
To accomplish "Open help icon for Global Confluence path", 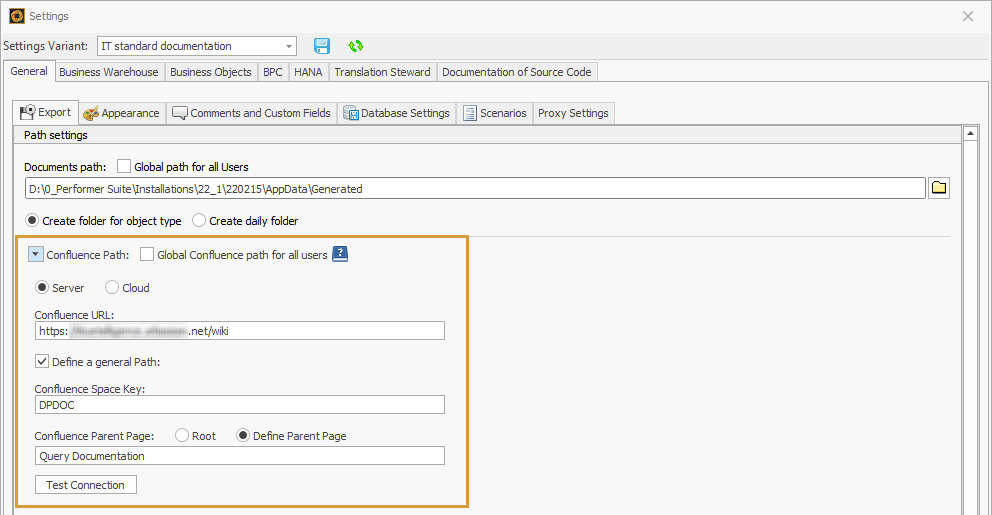I will tap(340, 255).
